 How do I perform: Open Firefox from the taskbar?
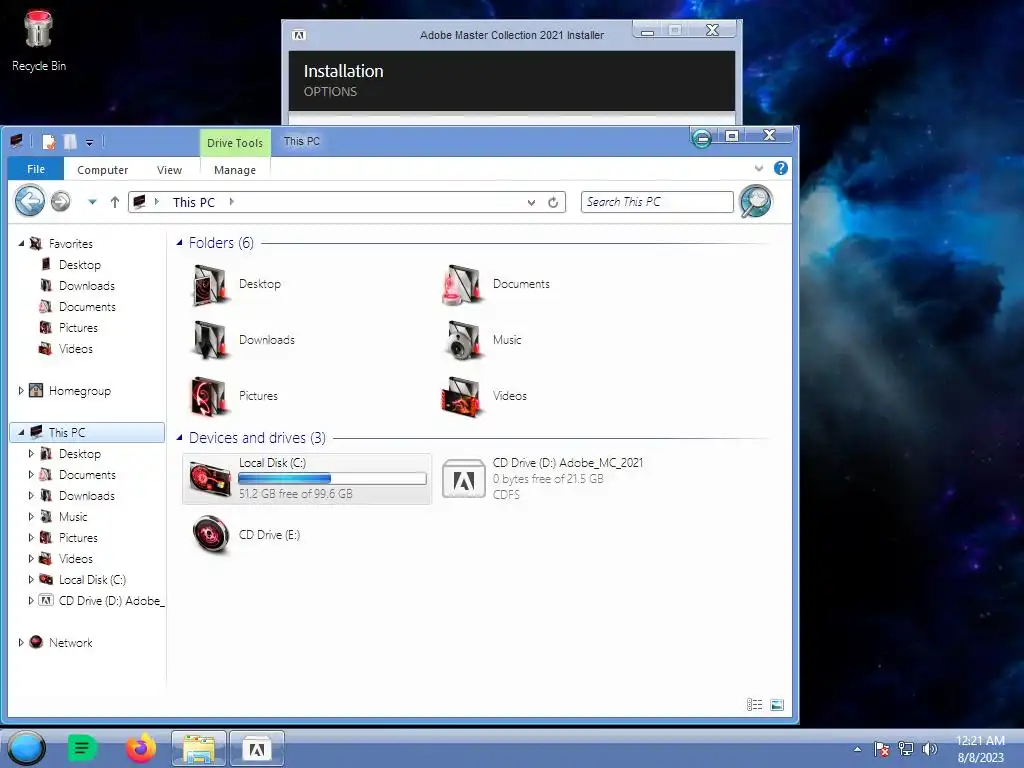(141, 748)
